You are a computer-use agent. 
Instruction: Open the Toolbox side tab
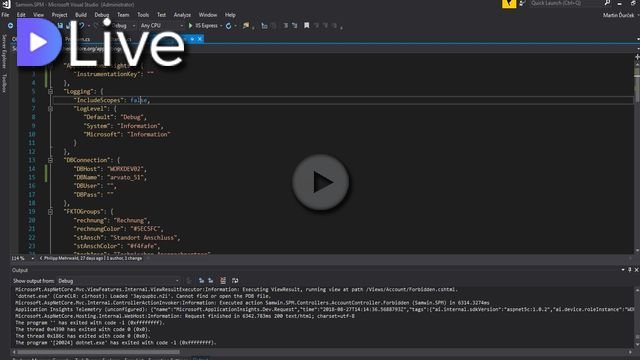point(4,83)
